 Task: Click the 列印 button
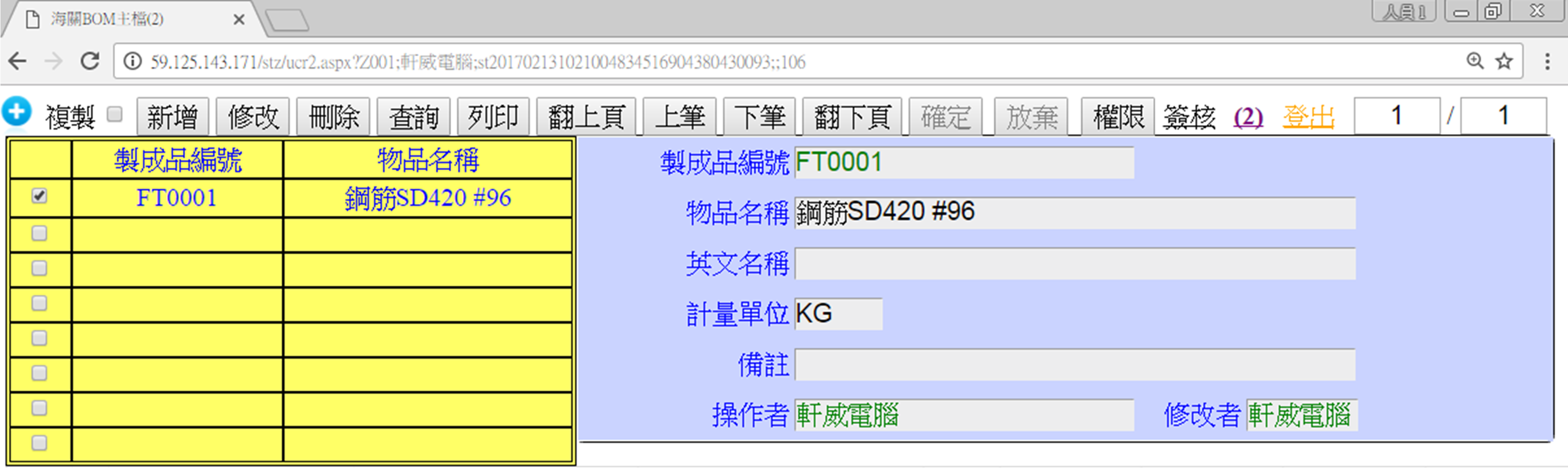pyautogui.click(x=494, y=116)
